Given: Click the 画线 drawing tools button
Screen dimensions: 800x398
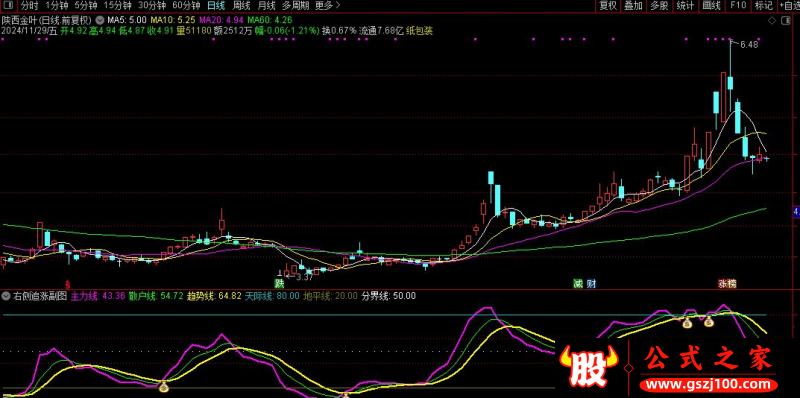Looking at the screenshot, I should click(712, 6).
